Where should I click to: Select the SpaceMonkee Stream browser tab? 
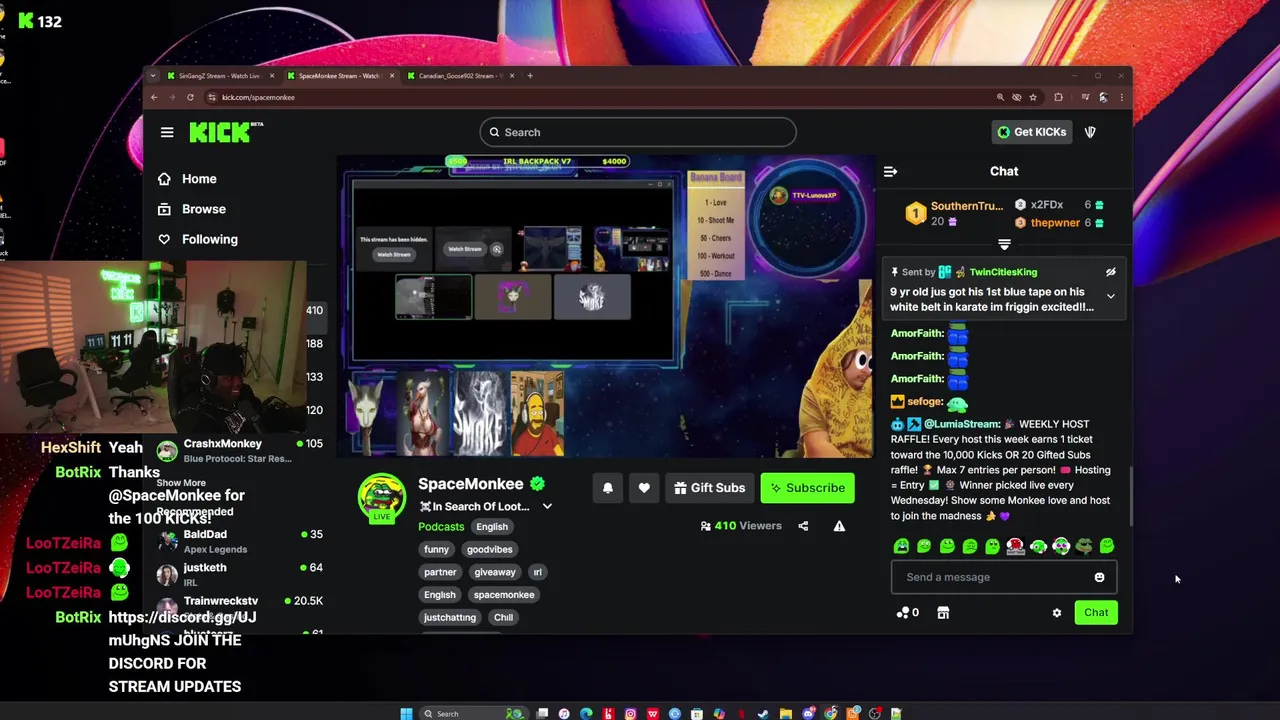tap(338, 76)
